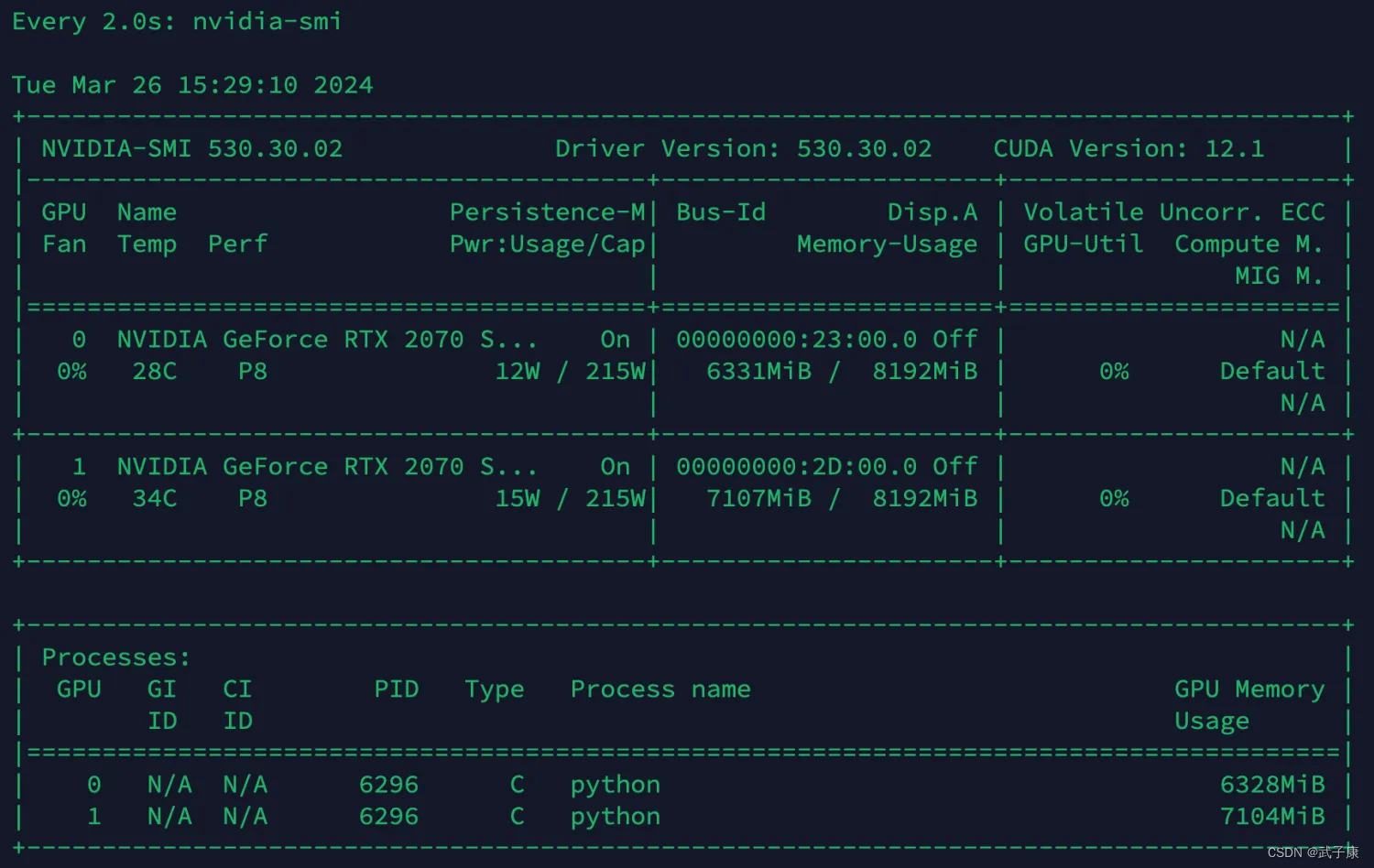Click the 'Type' column header

click(495, 690)
